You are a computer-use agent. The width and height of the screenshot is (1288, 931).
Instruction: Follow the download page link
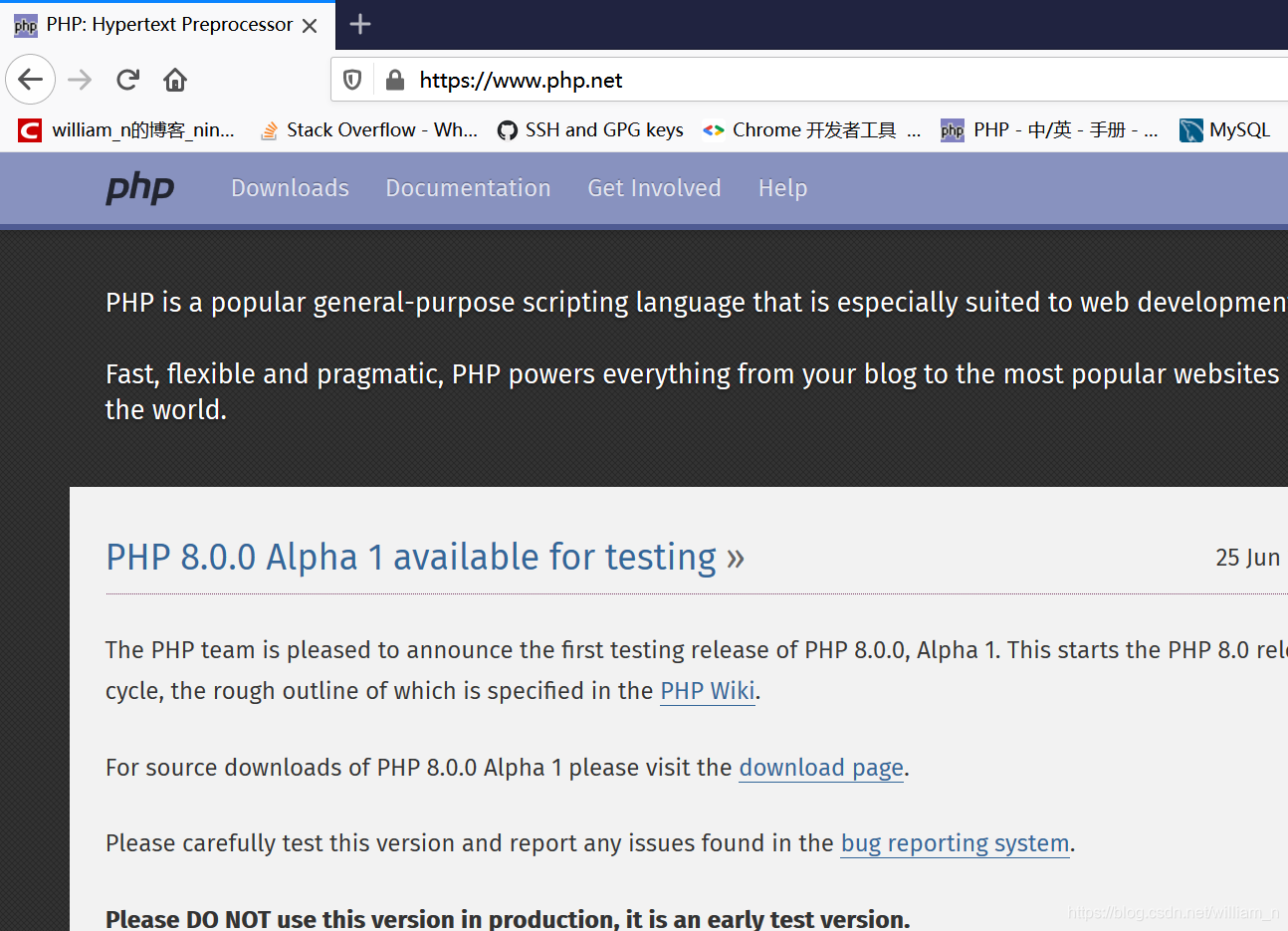click(x=821, y=768)
